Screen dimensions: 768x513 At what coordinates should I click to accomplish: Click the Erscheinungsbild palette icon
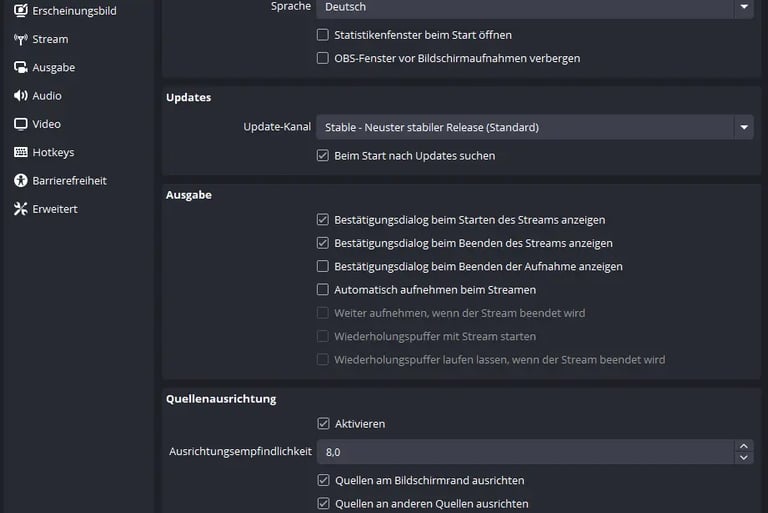21,10
